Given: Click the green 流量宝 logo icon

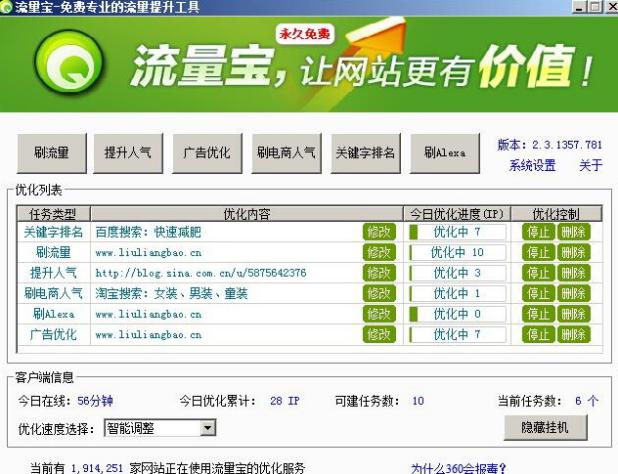Looking at the screenshot, I should point(69,62).
